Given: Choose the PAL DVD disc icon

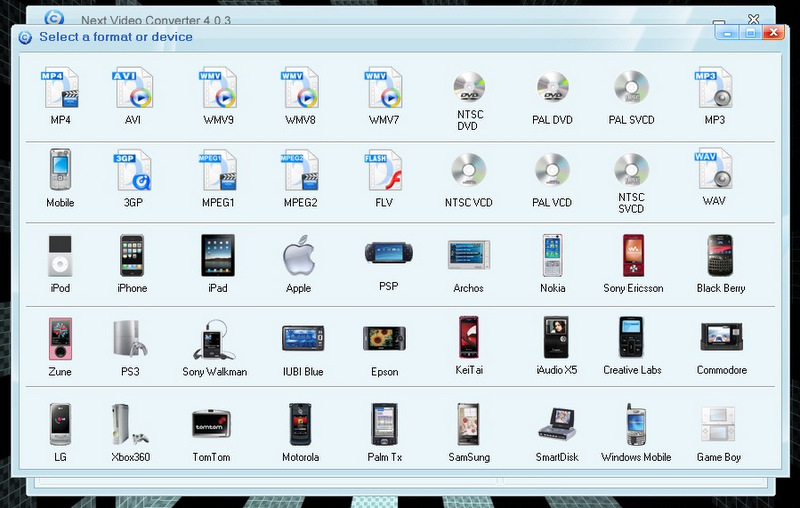Looking at the screenshot, I should pos(553,87).
